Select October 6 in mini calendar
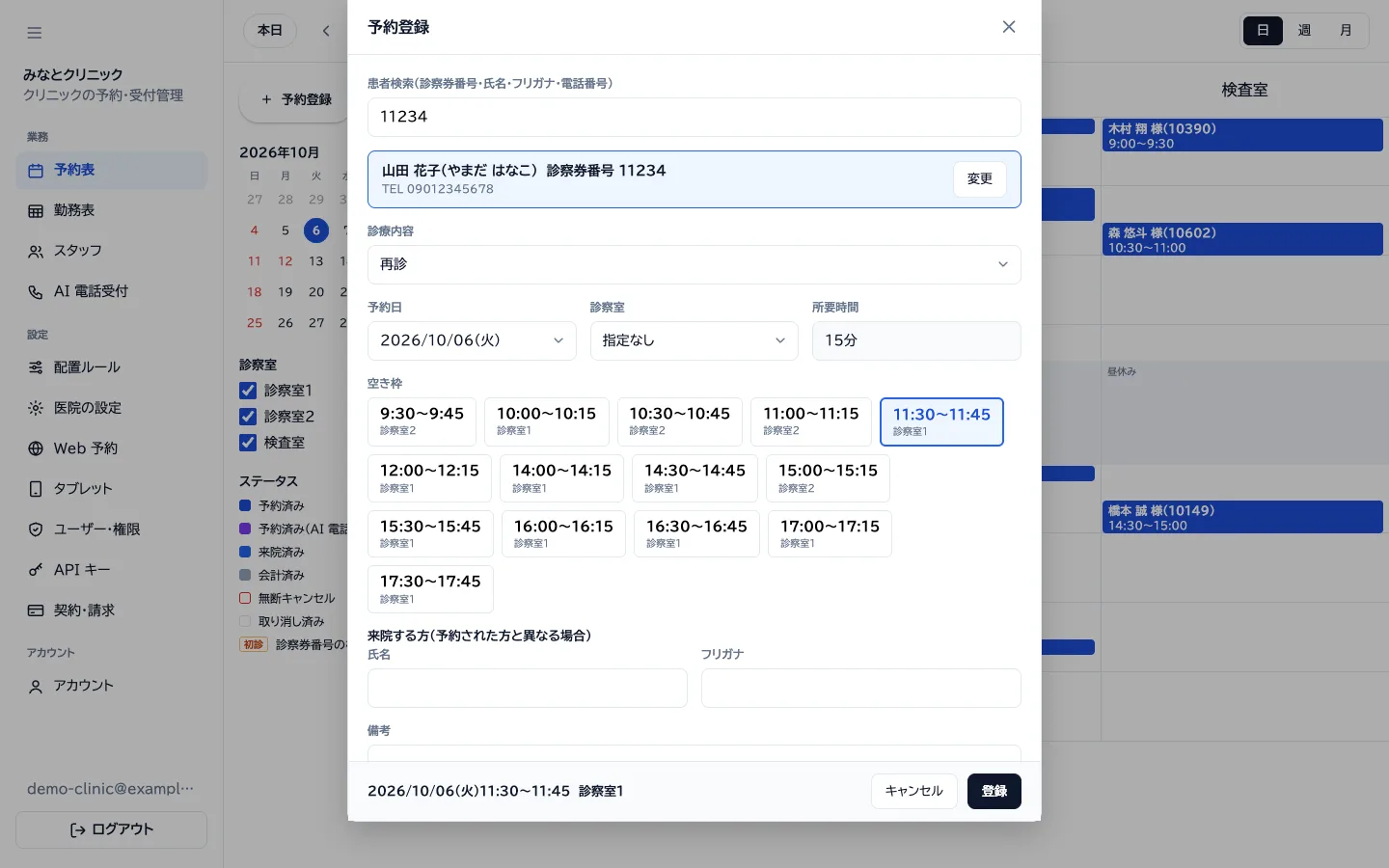 pyautogui.click(x=316, y=231)
